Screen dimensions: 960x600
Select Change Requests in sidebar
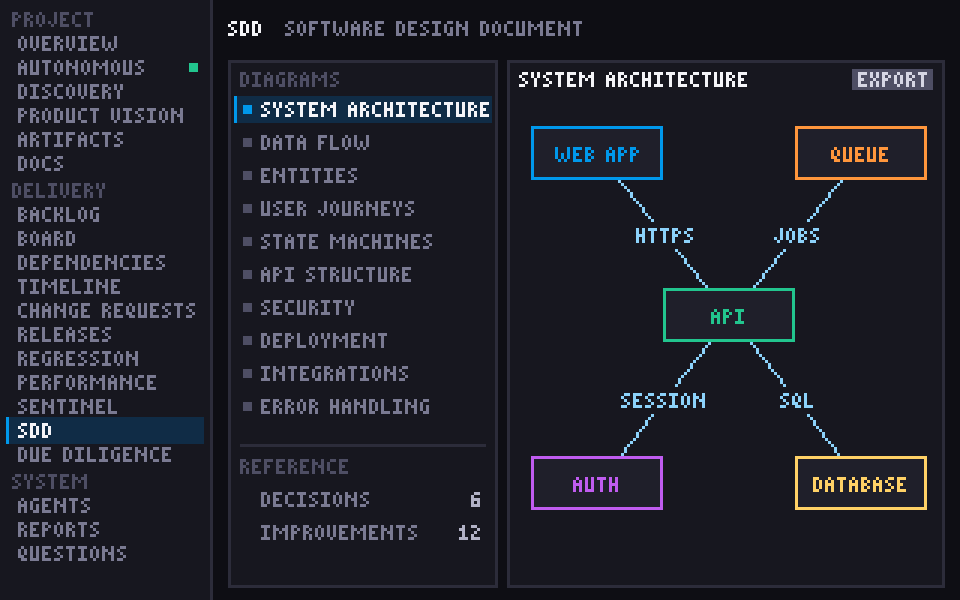[107, 310]
